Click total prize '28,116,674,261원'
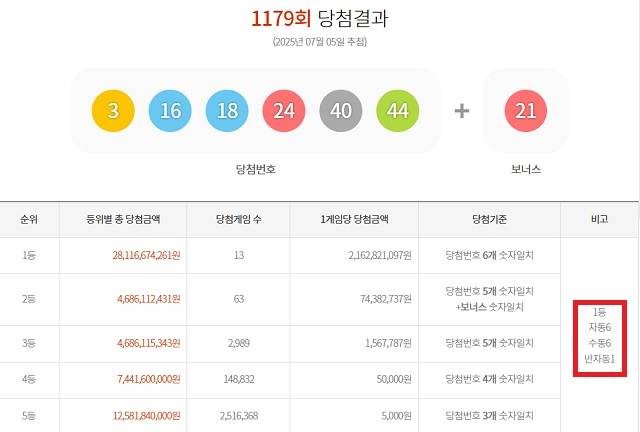This screenshot has height=432, width=640. pyautogui.click(x=147, y=255)
